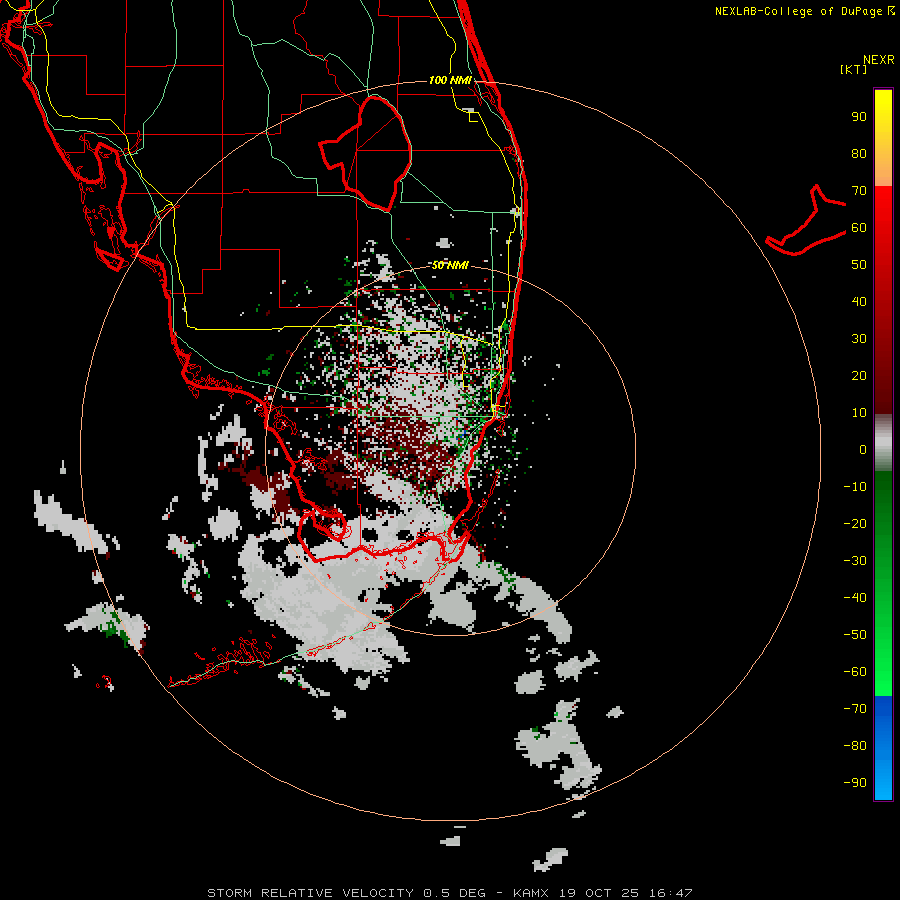900x900 pixels.
Task: Pick the gray zero-velocity color bar segment
Action: coord(883,443)
